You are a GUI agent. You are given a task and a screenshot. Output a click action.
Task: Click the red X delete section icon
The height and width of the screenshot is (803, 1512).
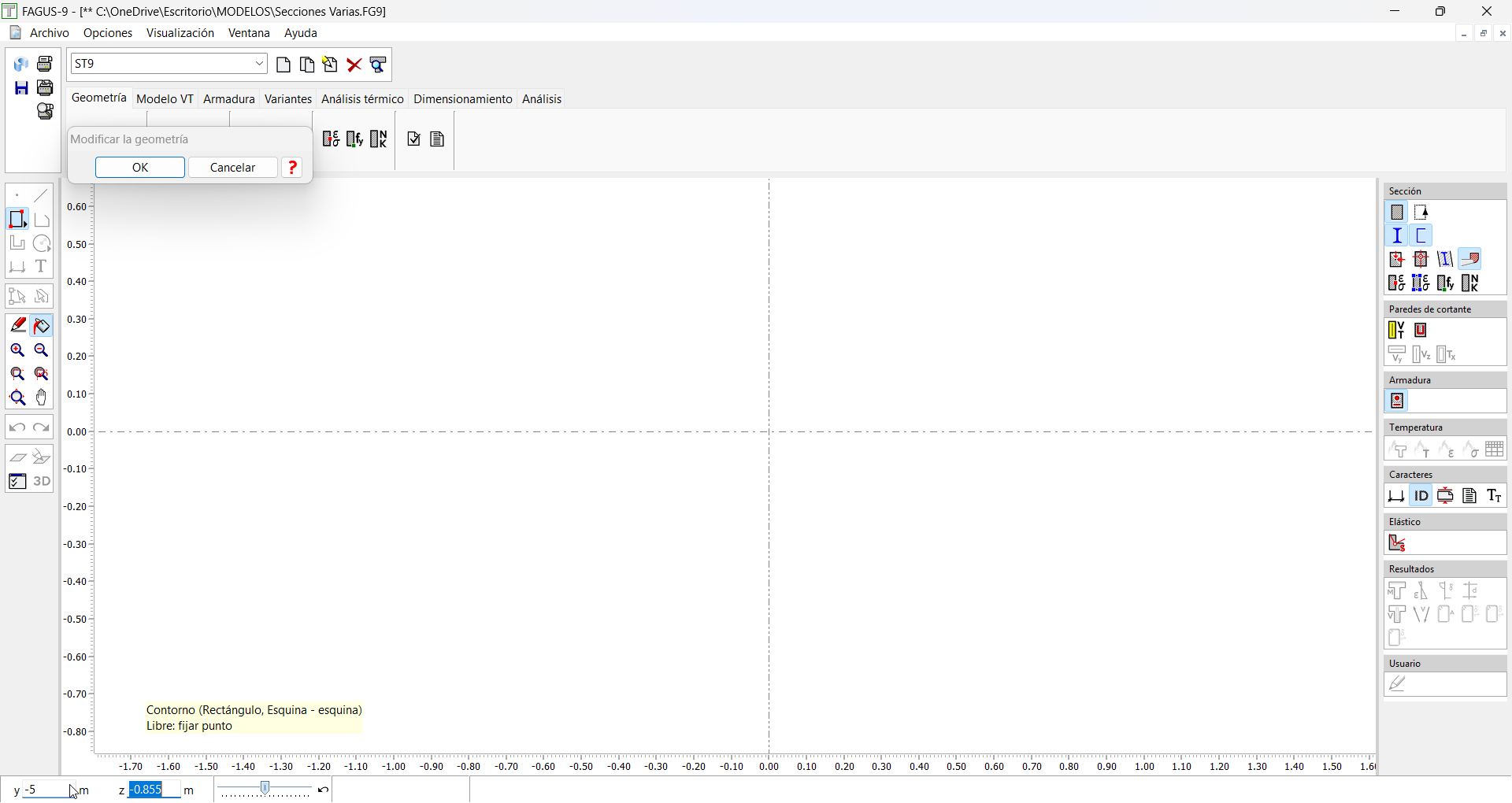coord(354,65)
